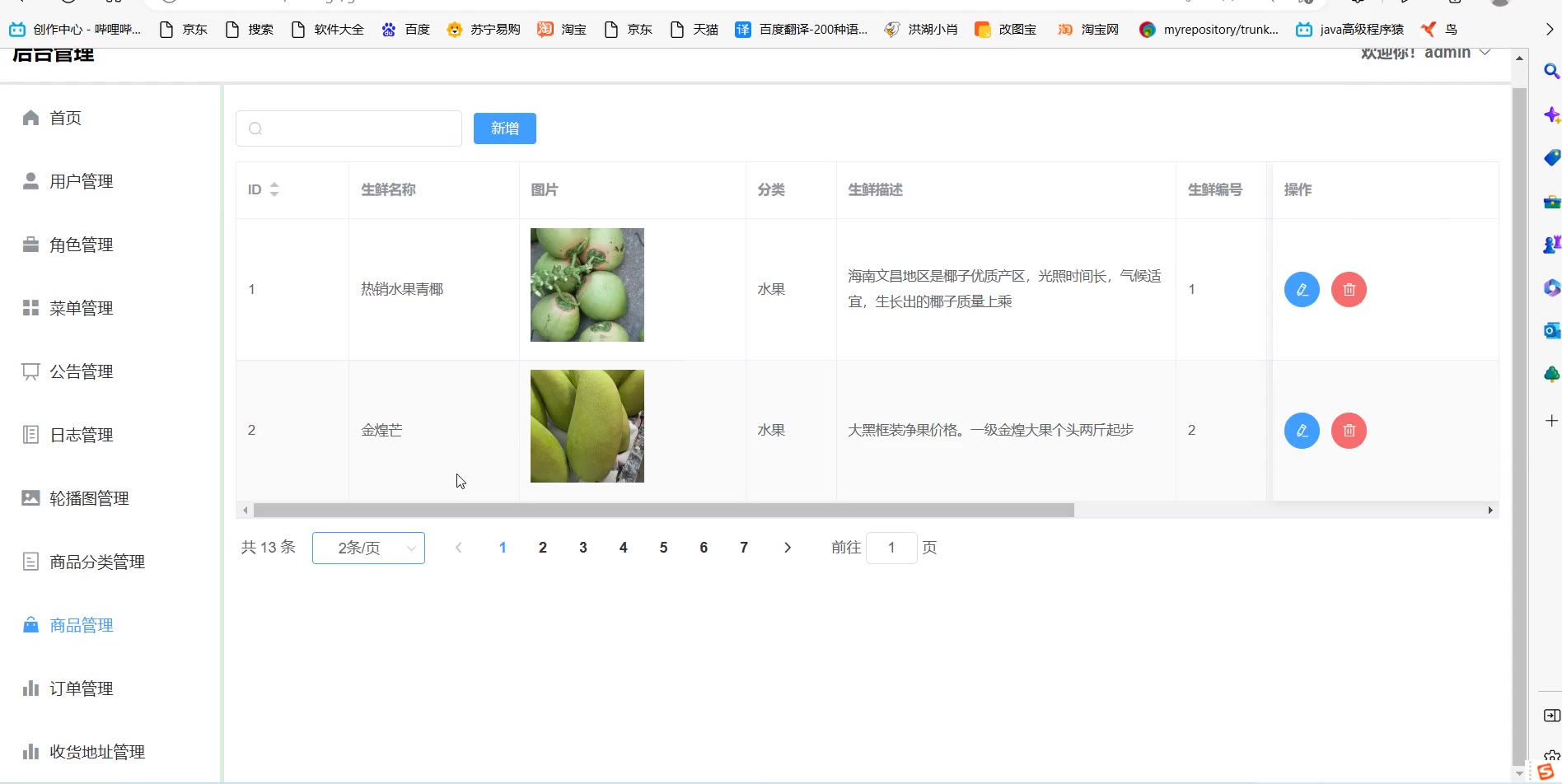
Task: Click the Outlook icon in browser sidebar
Action: pos(1551,330)
